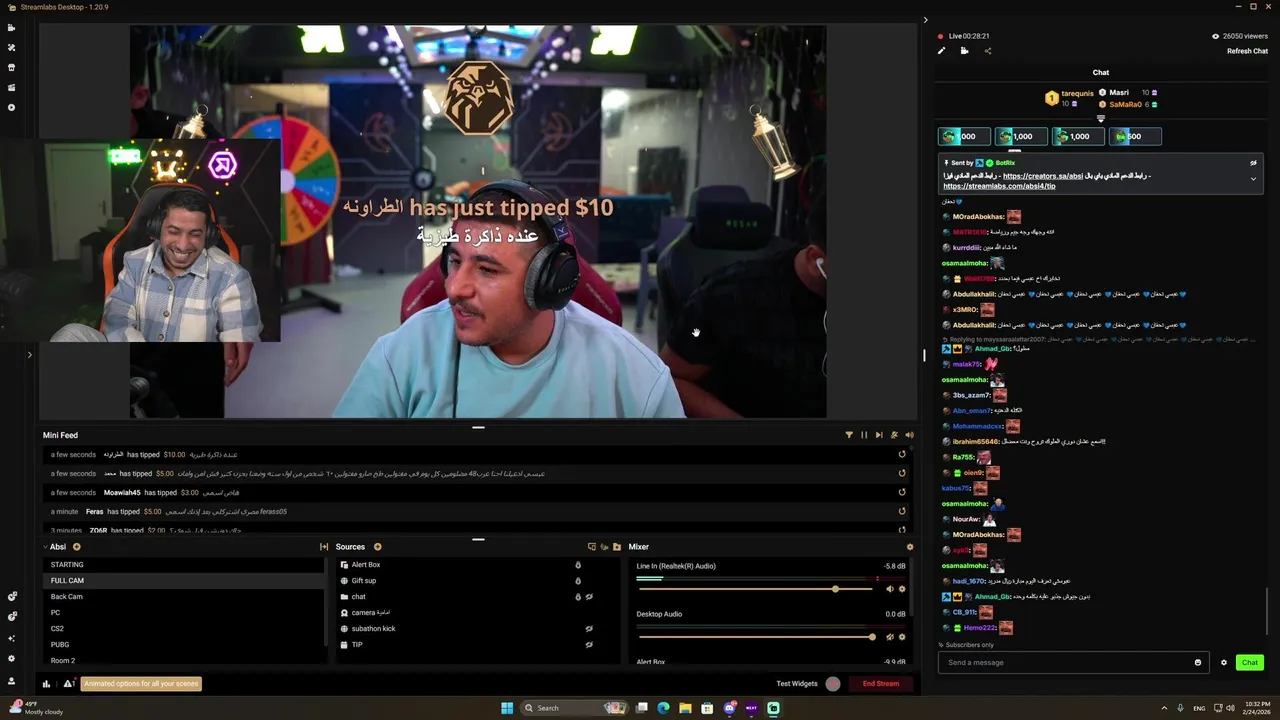Toggle lock on Alert Box source
Image resolution: width=1280 pixels, height=720 pixels.
[578, 565]
